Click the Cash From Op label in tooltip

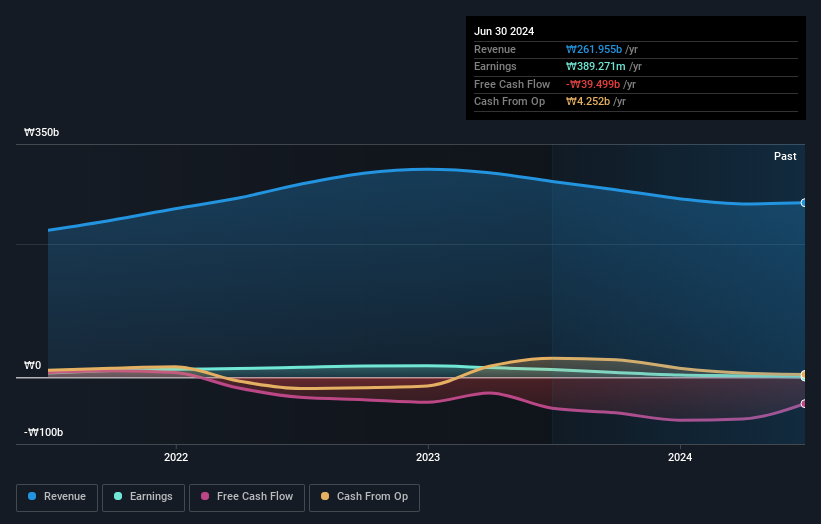pyautogui.click(x=509, y=102)
